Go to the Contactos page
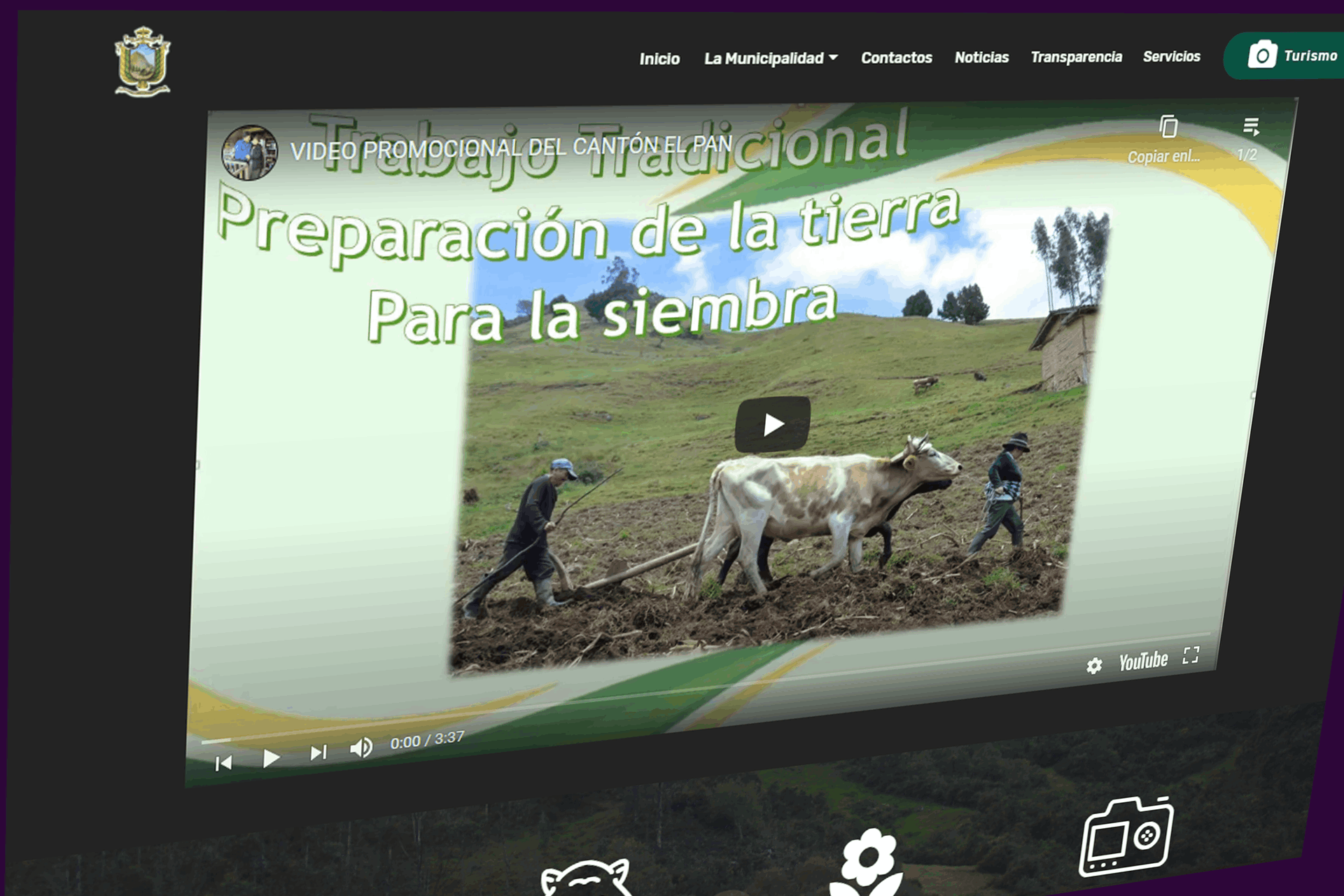Screen dimensions: 1344x896 896,57
